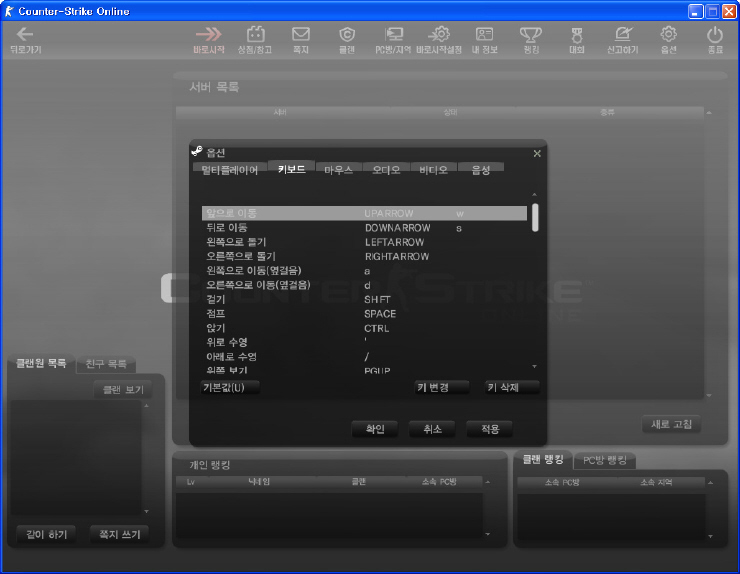Click the key list scrollbar thumb
Viewport: 740px width, 574px height.
coord(535,218)
